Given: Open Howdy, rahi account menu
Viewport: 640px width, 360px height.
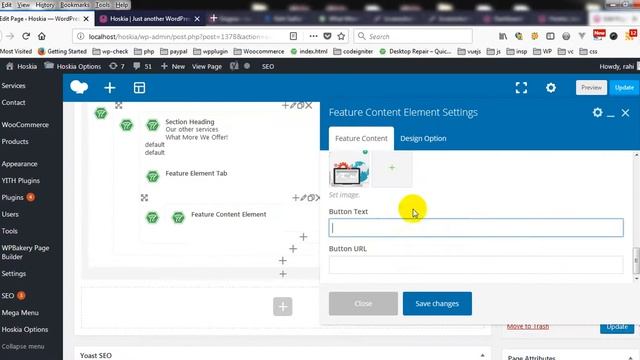Looking at the screenshot, I should point(618,66).
